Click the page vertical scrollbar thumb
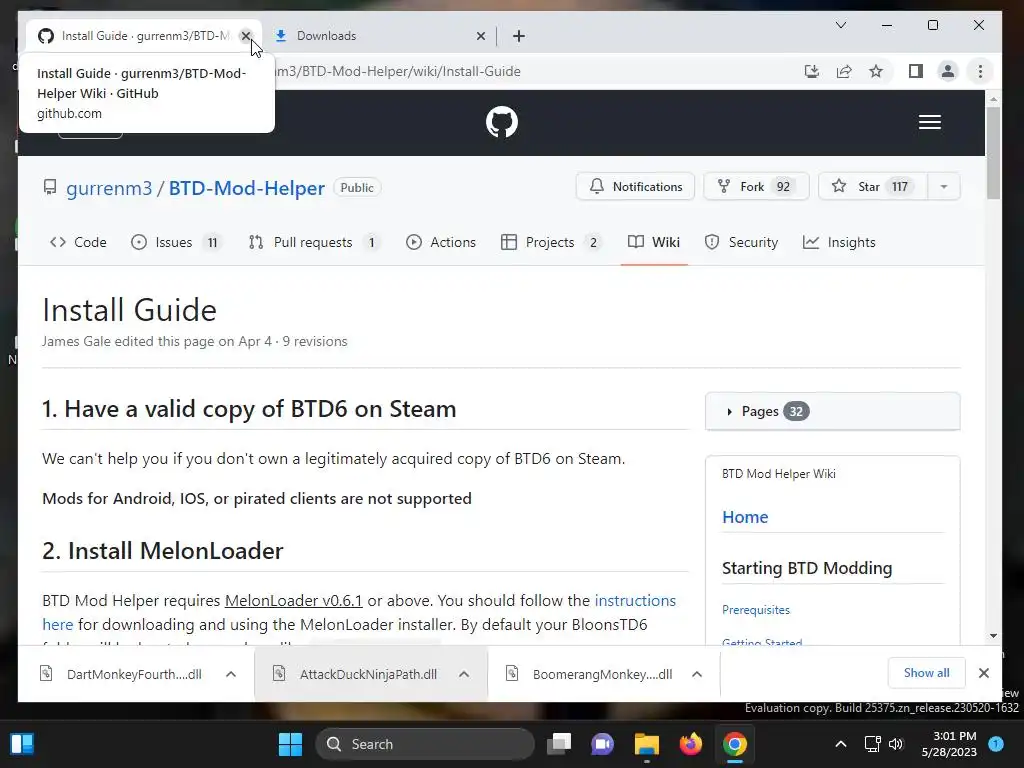 click(x=993, y=153)
